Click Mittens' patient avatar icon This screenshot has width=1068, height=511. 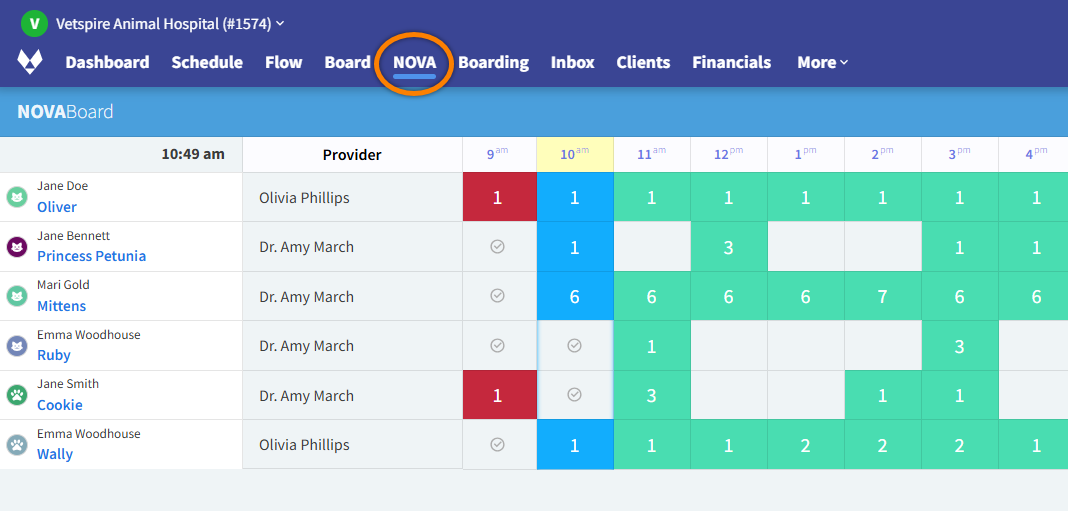coord(17,296)
